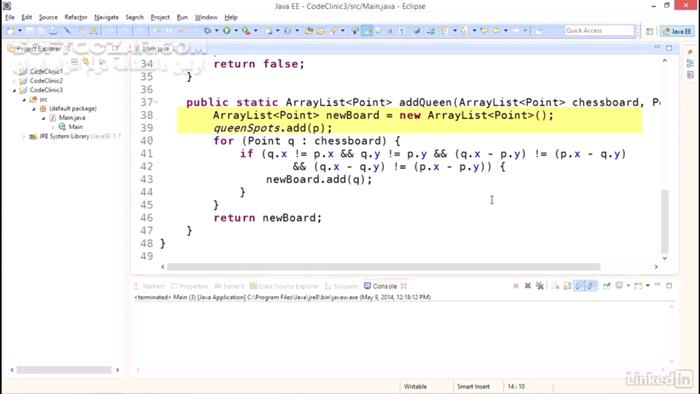Click Project Explorer horizontal scrollbar thumb
This screenshot has width=700, height=394.
tap(64, 370)
